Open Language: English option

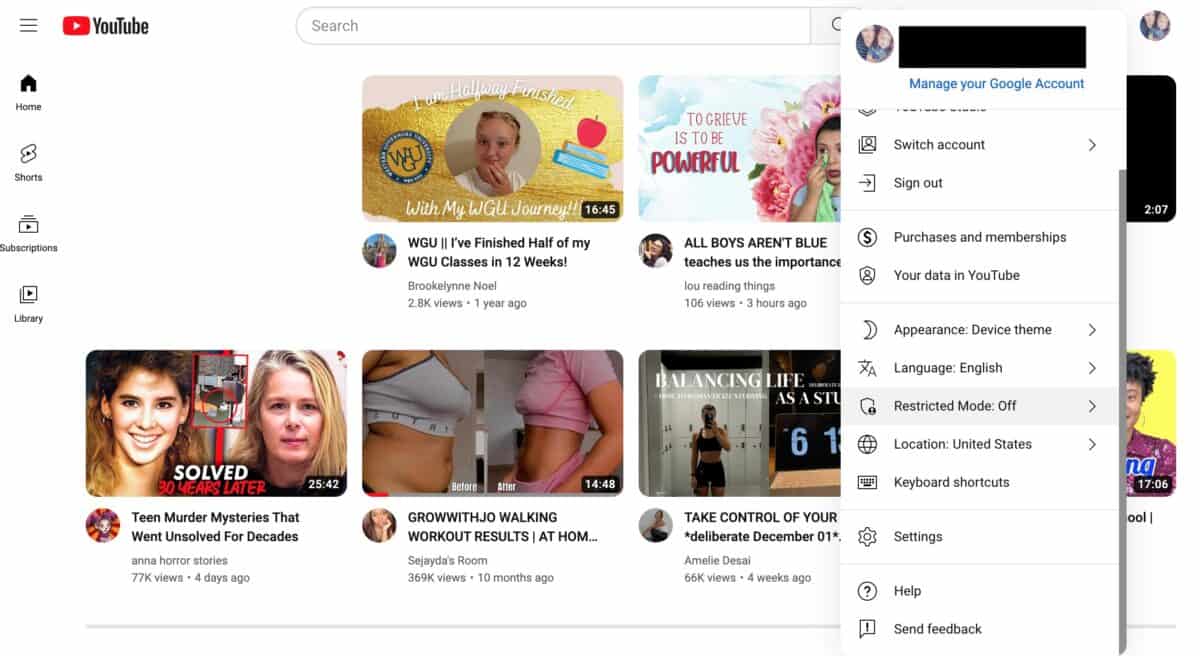click(x=979, y=368)
